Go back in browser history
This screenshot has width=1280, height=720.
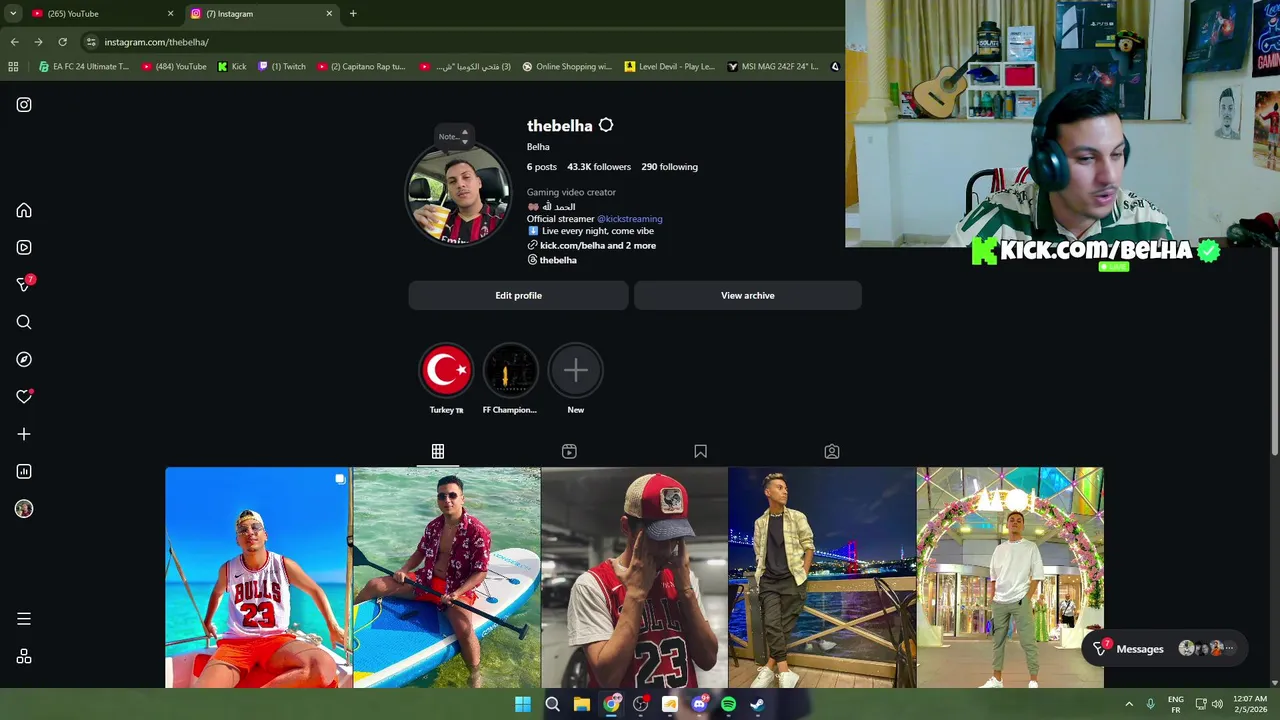click(14, 42)
